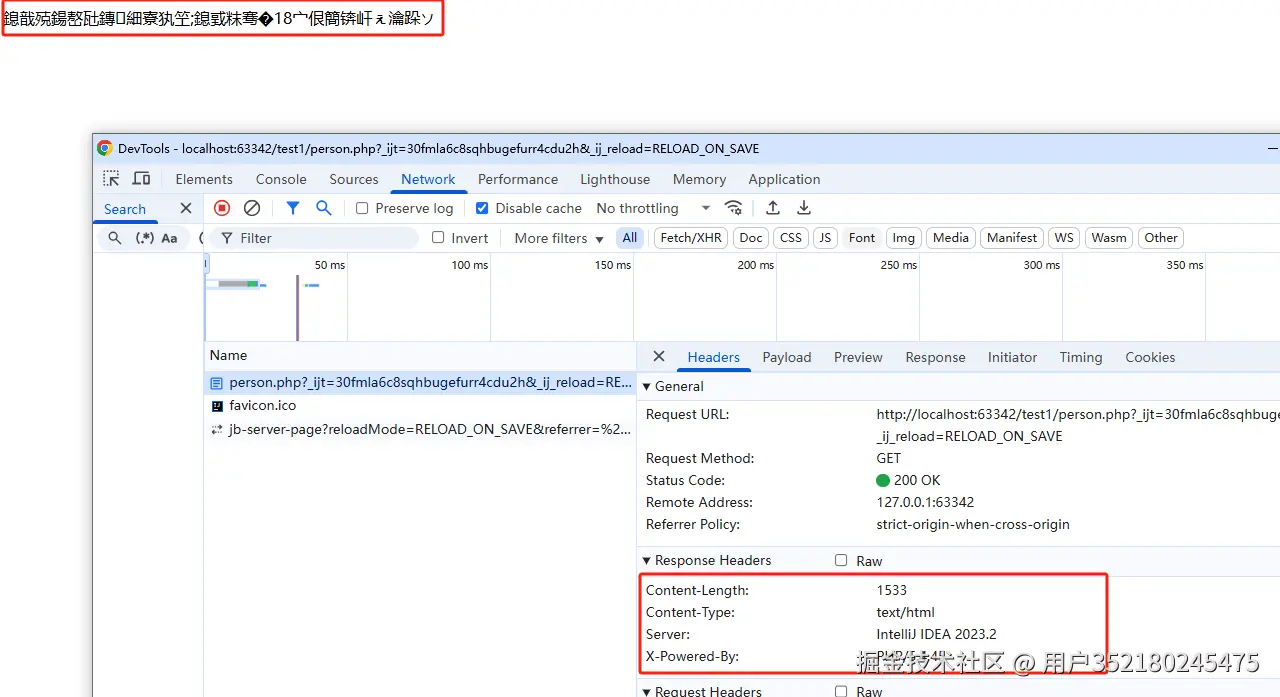Close the Search drawer panel
Screen dimensions: 1280x697
pos(186,208)
